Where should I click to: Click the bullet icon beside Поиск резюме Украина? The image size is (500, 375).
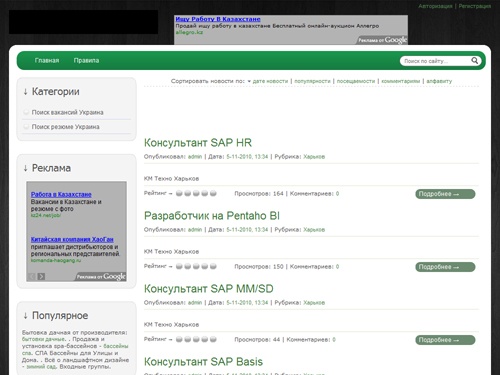[x=26, y=126]
